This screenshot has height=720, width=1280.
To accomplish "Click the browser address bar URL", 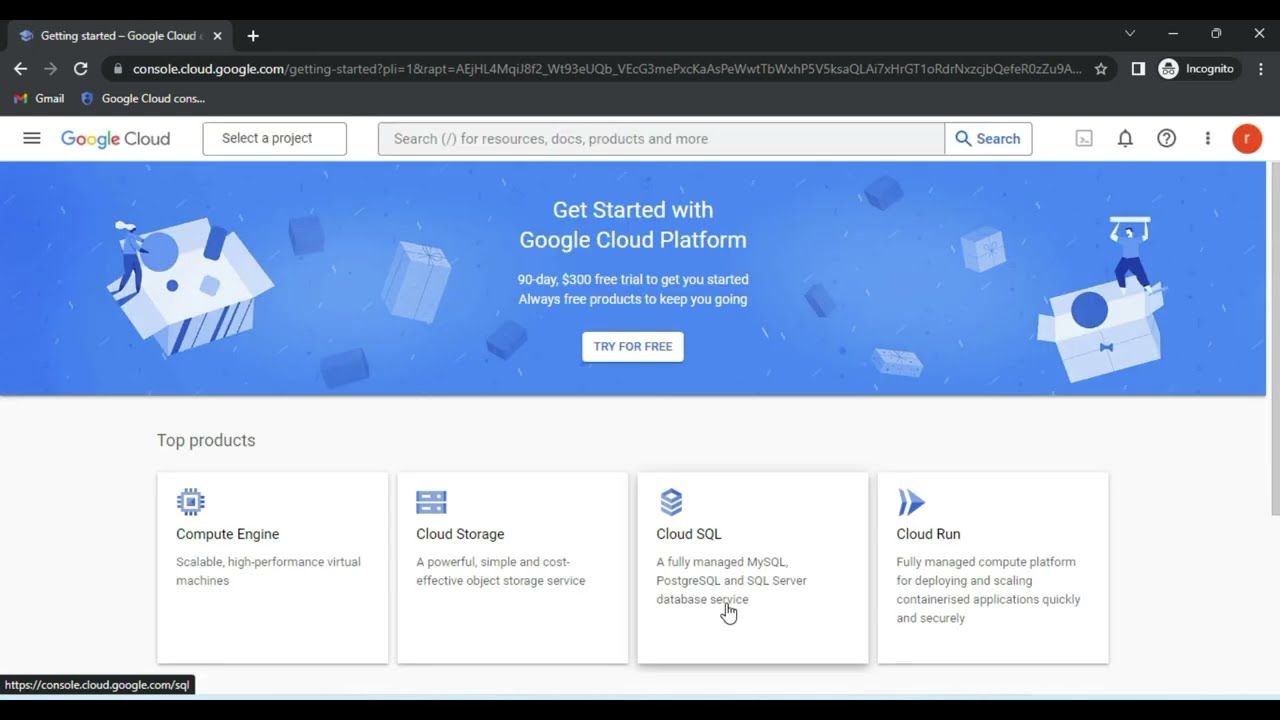I will (x=607, y=69).
